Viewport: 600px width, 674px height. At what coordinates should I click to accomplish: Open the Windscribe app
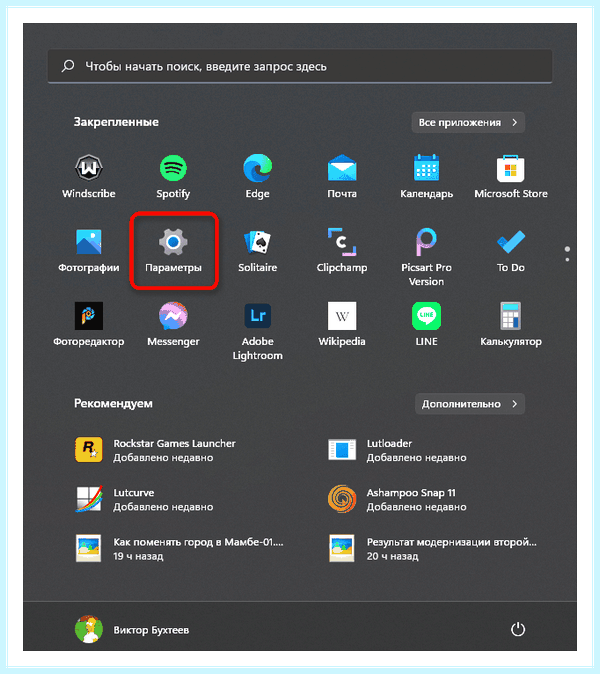click(89, 177)
